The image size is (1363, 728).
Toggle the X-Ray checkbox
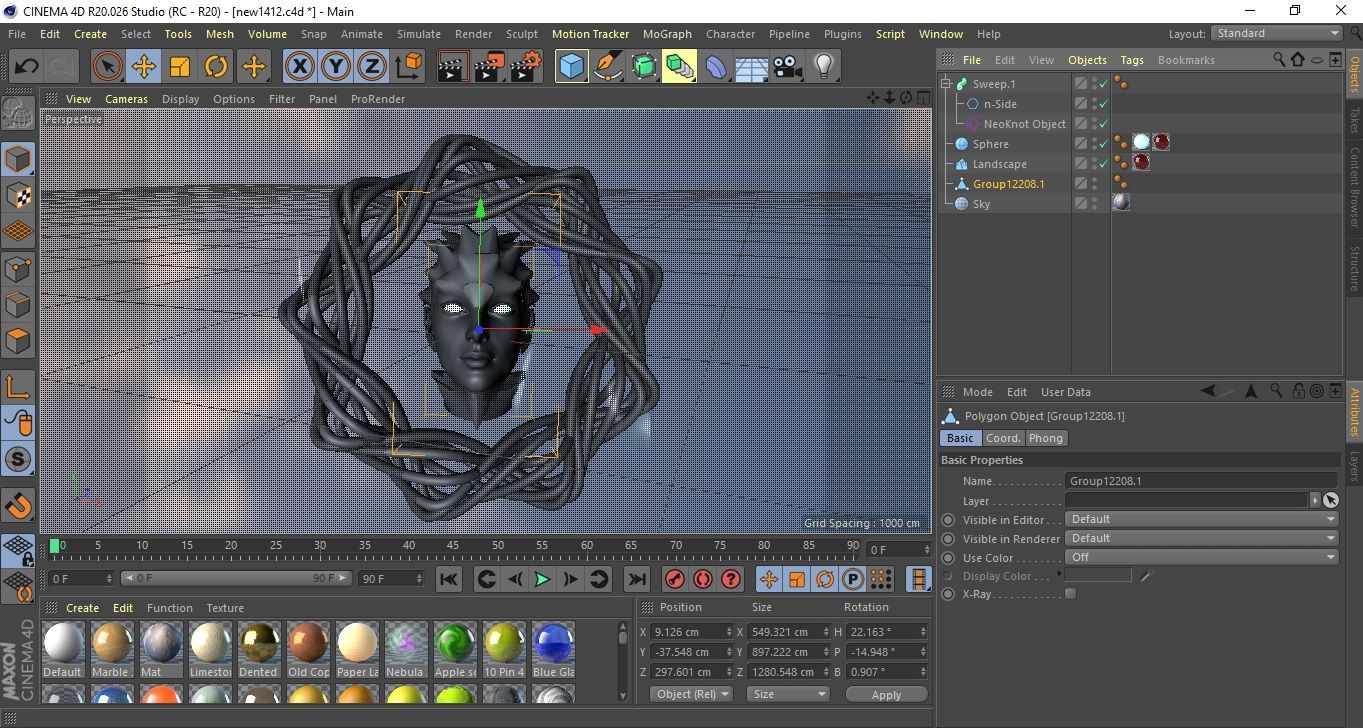click(x=1071, y=594)
